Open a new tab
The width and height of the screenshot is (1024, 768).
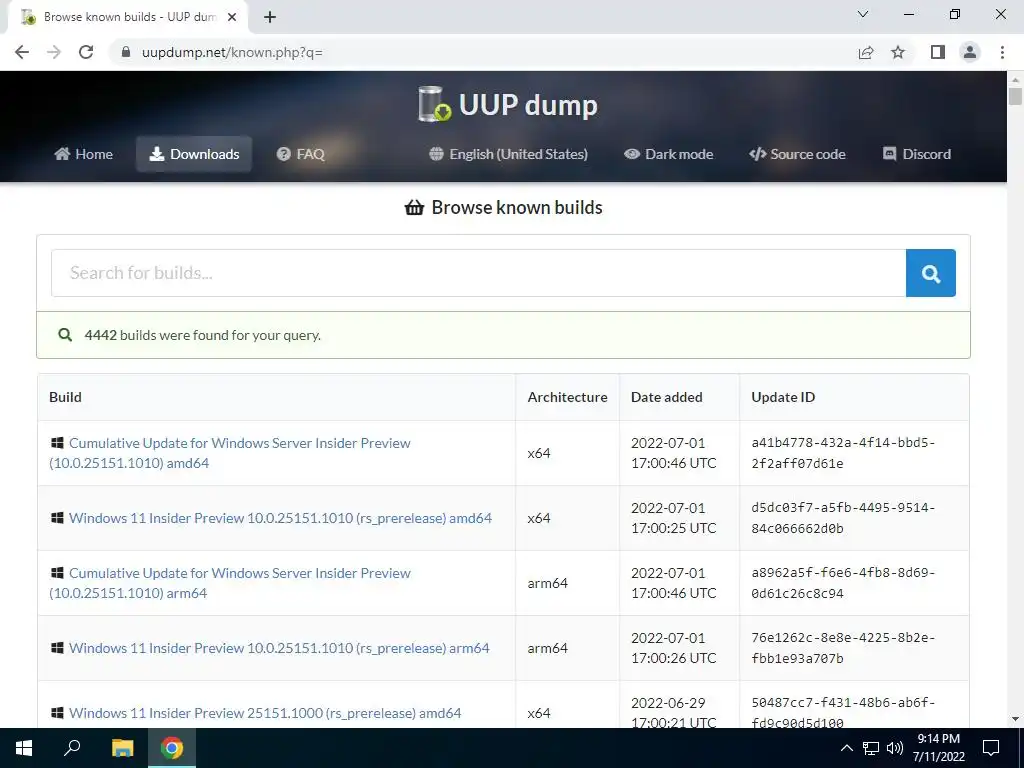click(x=270, y=17)
